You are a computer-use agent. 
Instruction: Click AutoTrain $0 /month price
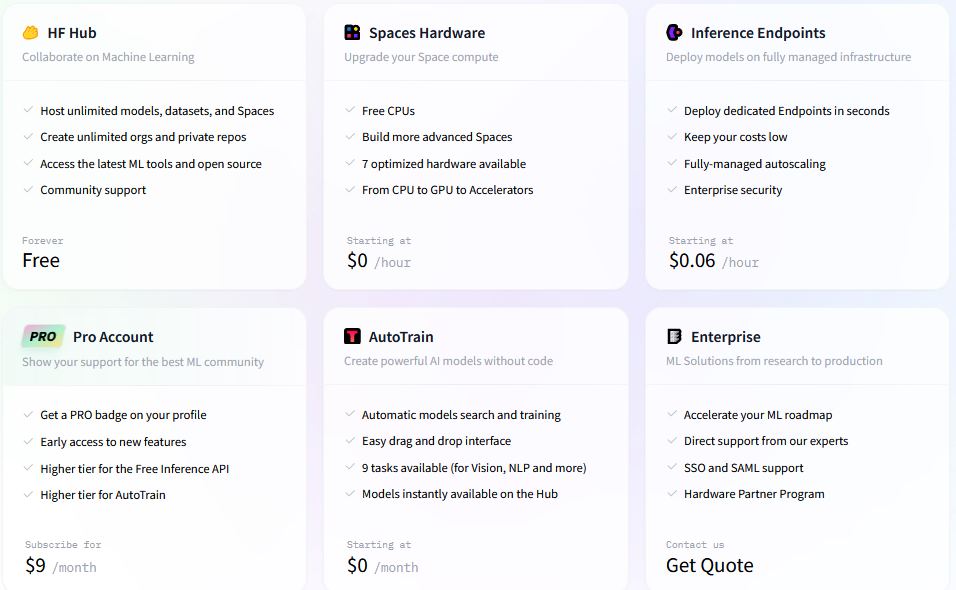click(x=382, y=566)
